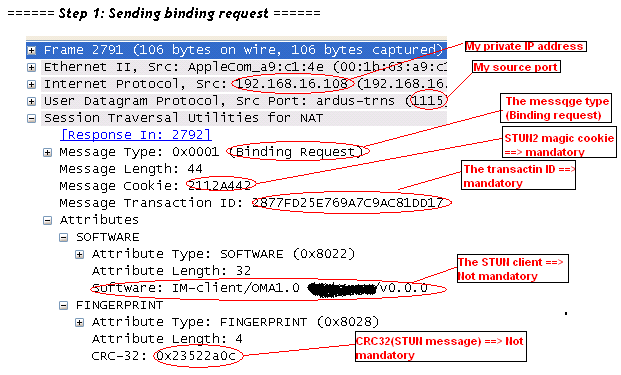Image resolution: width=621 pixels, height=375 pixels.
Task: Collapse the SOFTWARE attribute node
Action: click(x=63, y=238)
